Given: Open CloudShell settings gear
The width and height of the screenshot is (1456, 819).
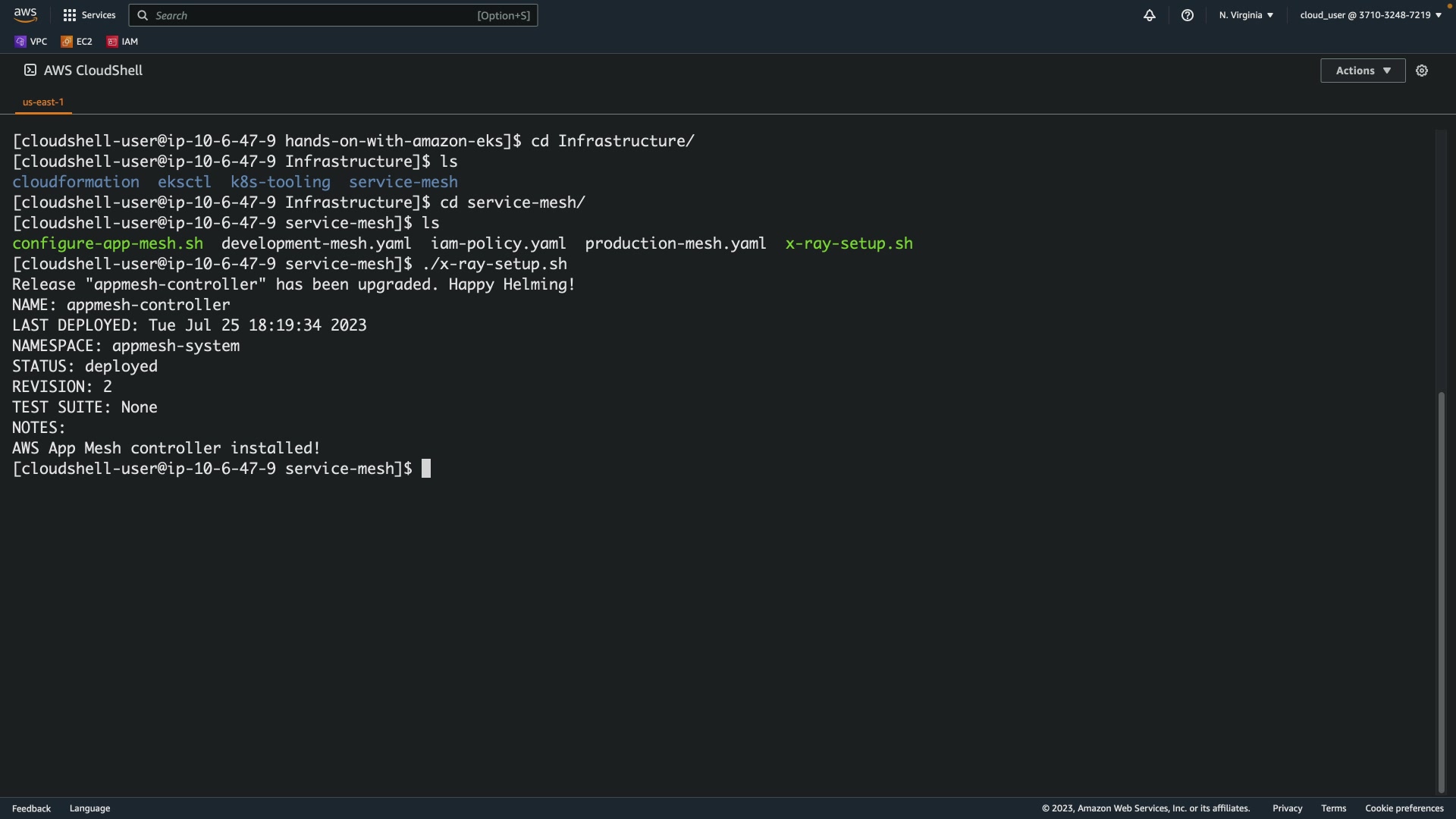Looking at the screenshot, I should [x=1421, y=71].
